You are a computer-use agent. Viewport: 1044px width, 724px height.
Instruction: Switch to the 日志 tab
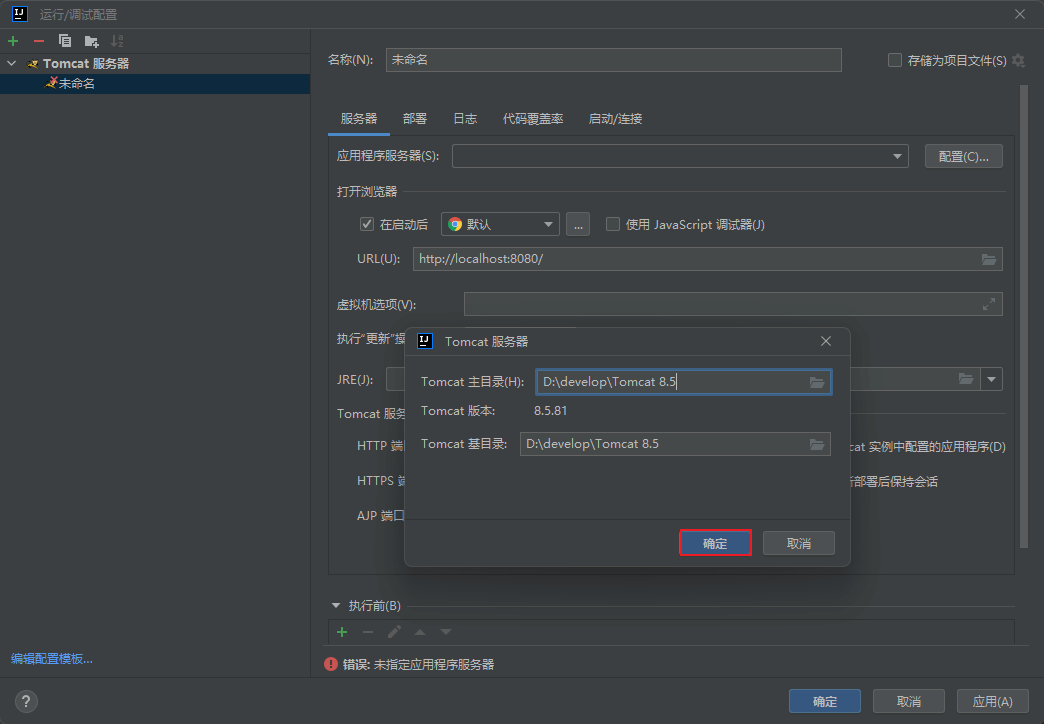pos(465,119)
